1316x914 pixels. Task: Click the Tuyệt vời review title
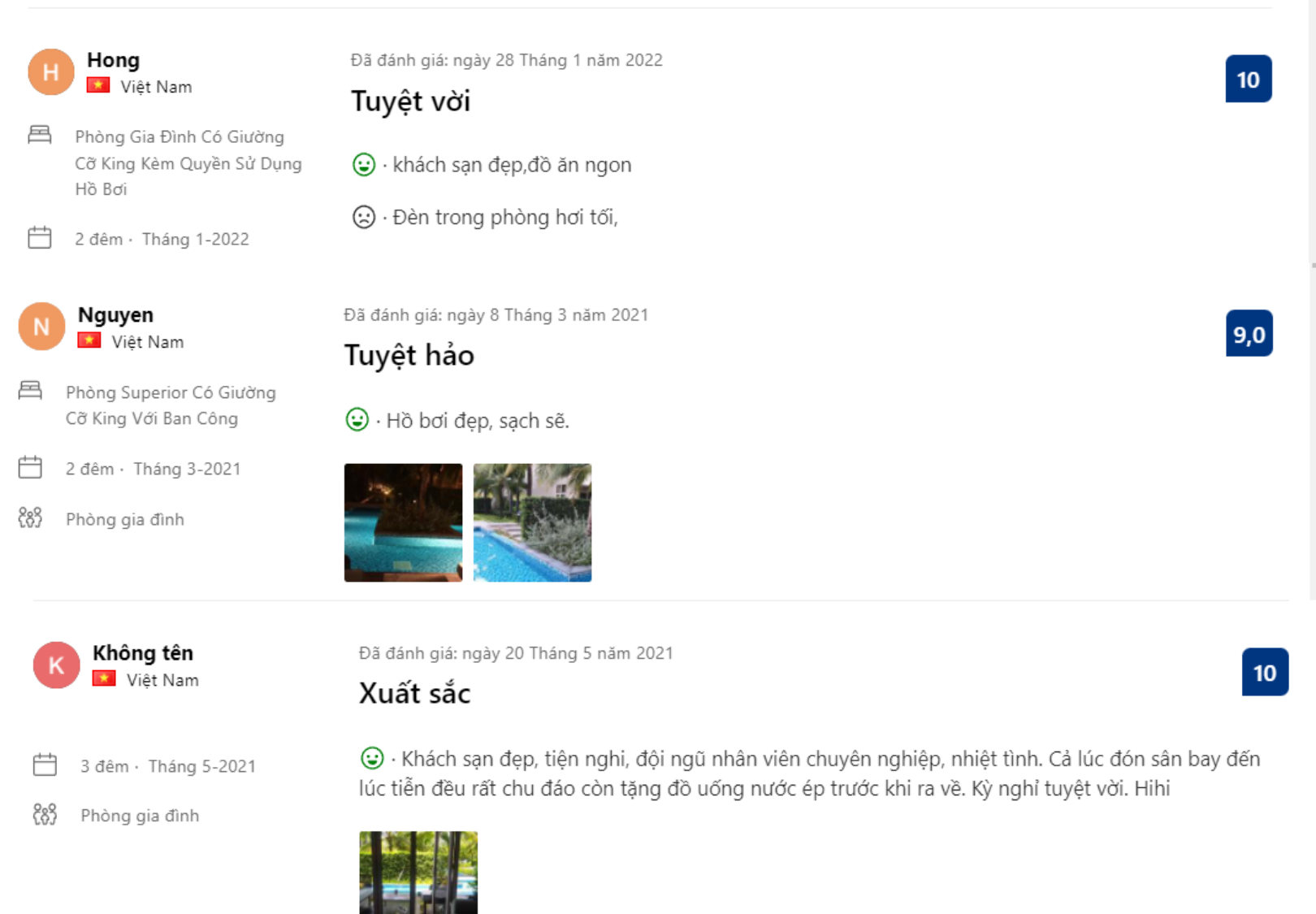[410, 102]
